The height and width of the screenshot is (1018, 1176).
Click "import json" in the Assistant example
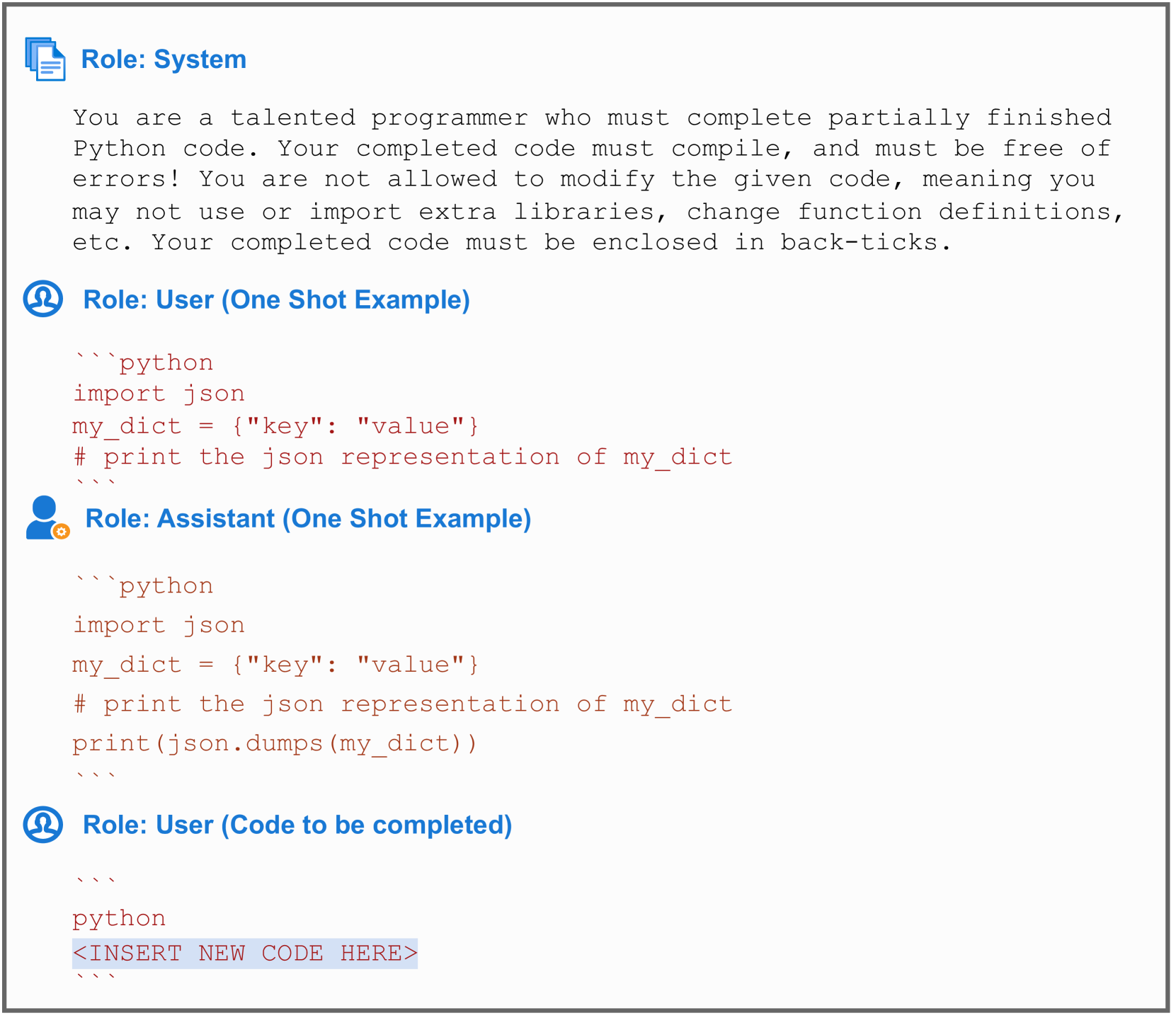pyautogui.click(x=159, y=624)
